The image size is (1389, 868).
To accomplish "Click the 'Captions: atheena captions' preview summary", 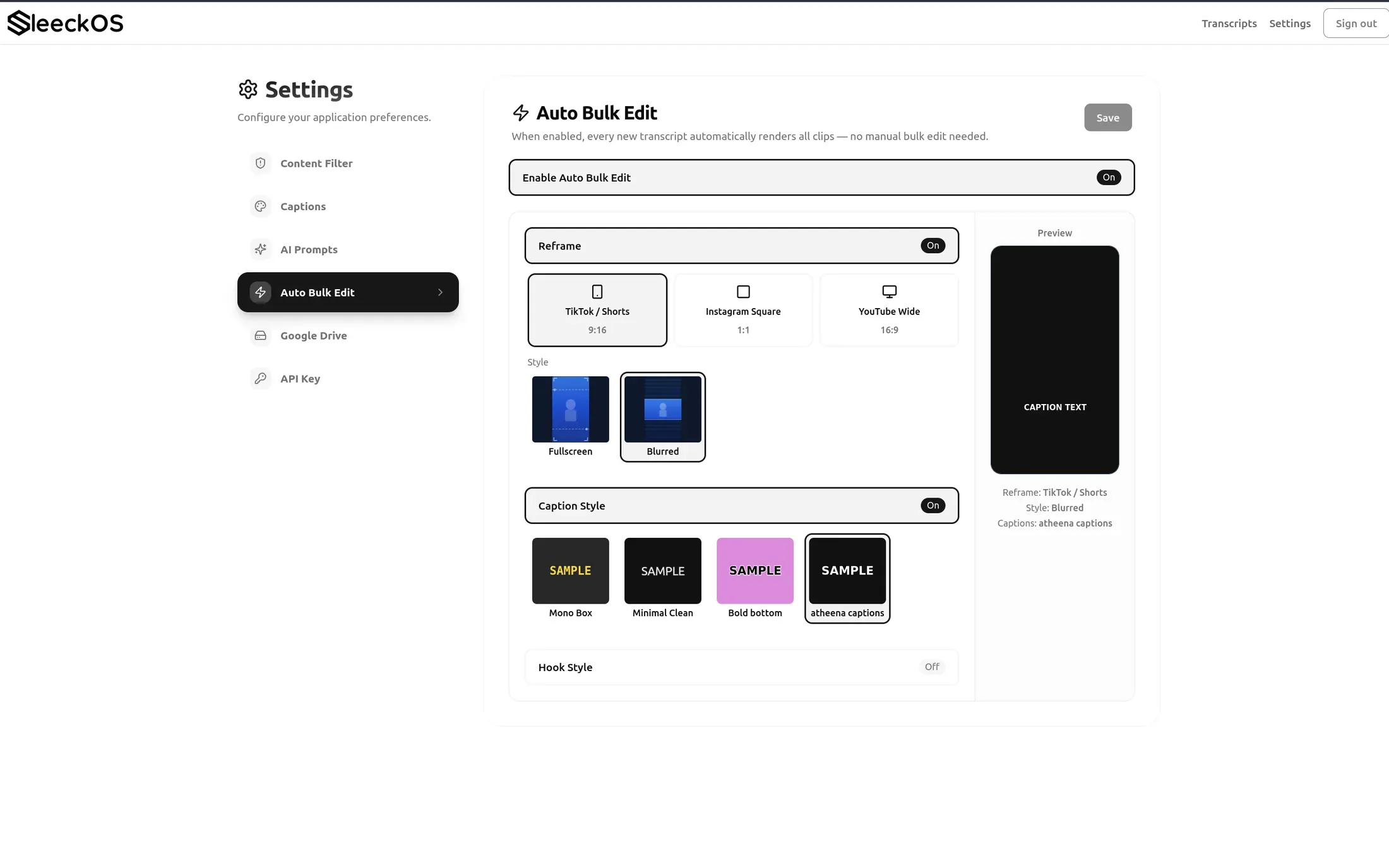I will [x=1054, y=523].
